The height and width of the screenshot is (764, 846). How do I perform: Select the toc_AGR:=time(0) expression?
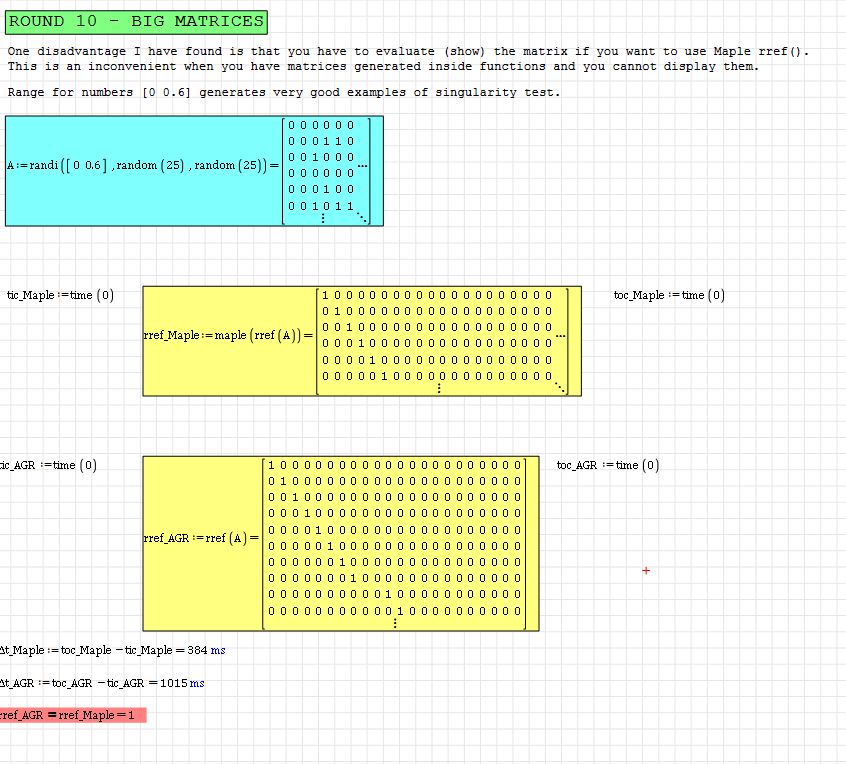pyautogui.click(x=608, y=465)
